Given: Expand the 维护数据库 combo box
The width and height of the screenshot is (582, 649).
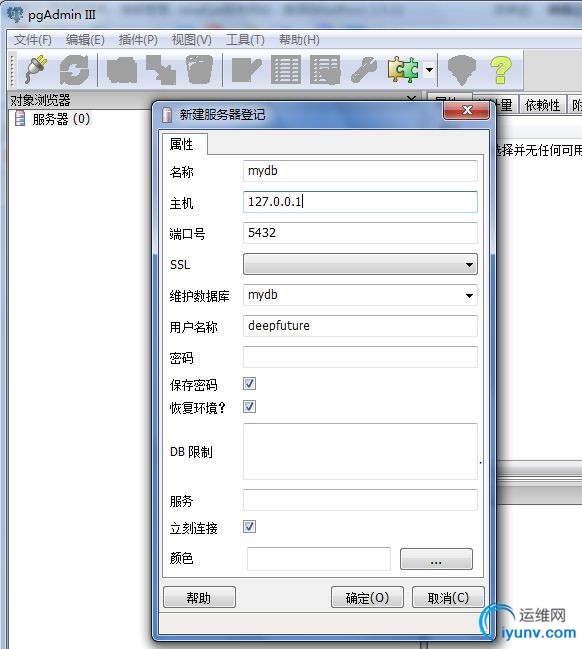Looking at the screenshot, I should (469, 296).
